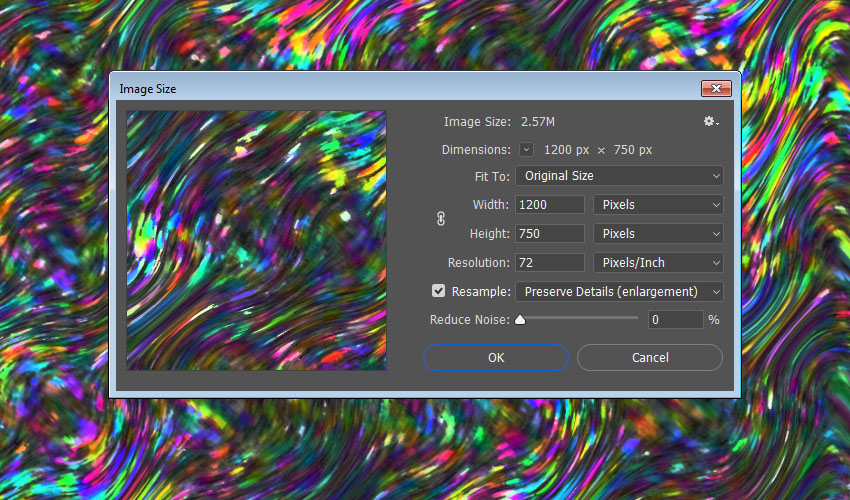Viewport: 850px width, 500px height.
Task: Select the Height value field
Action: (x=549, y=234)
